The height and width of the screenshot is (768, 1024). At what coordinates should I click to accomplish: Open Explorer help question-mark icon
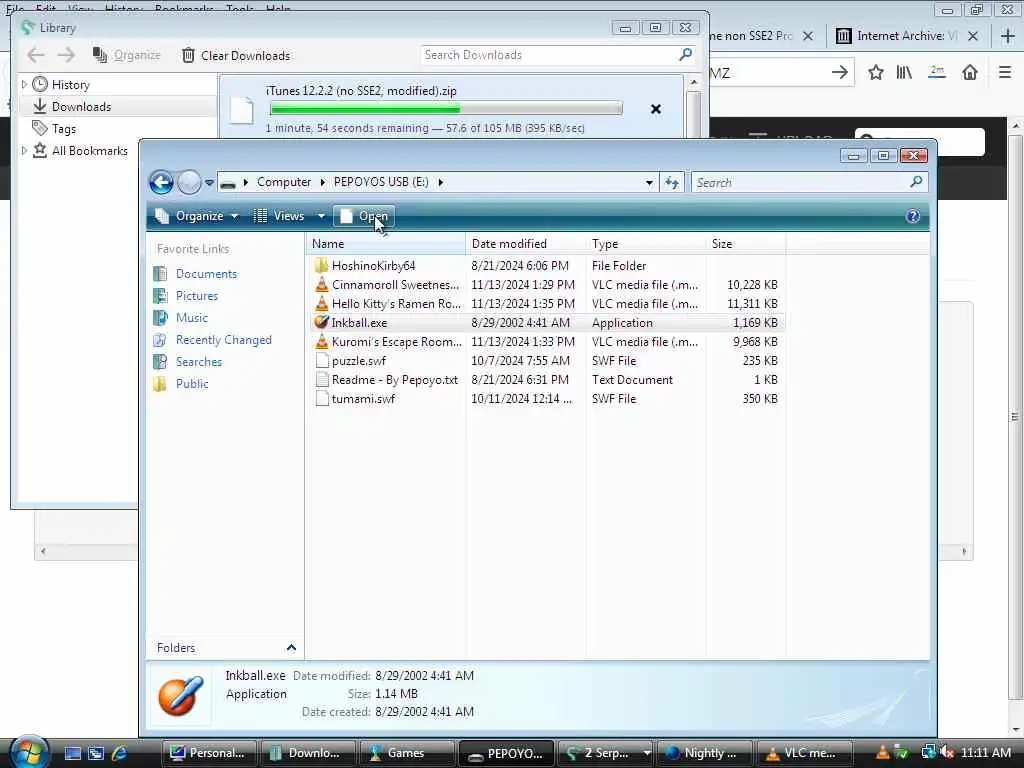pos(912,216)
